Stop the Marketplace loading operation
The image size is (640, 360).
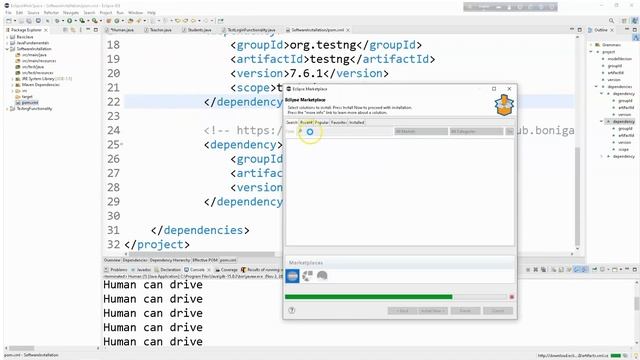point(511,297)
